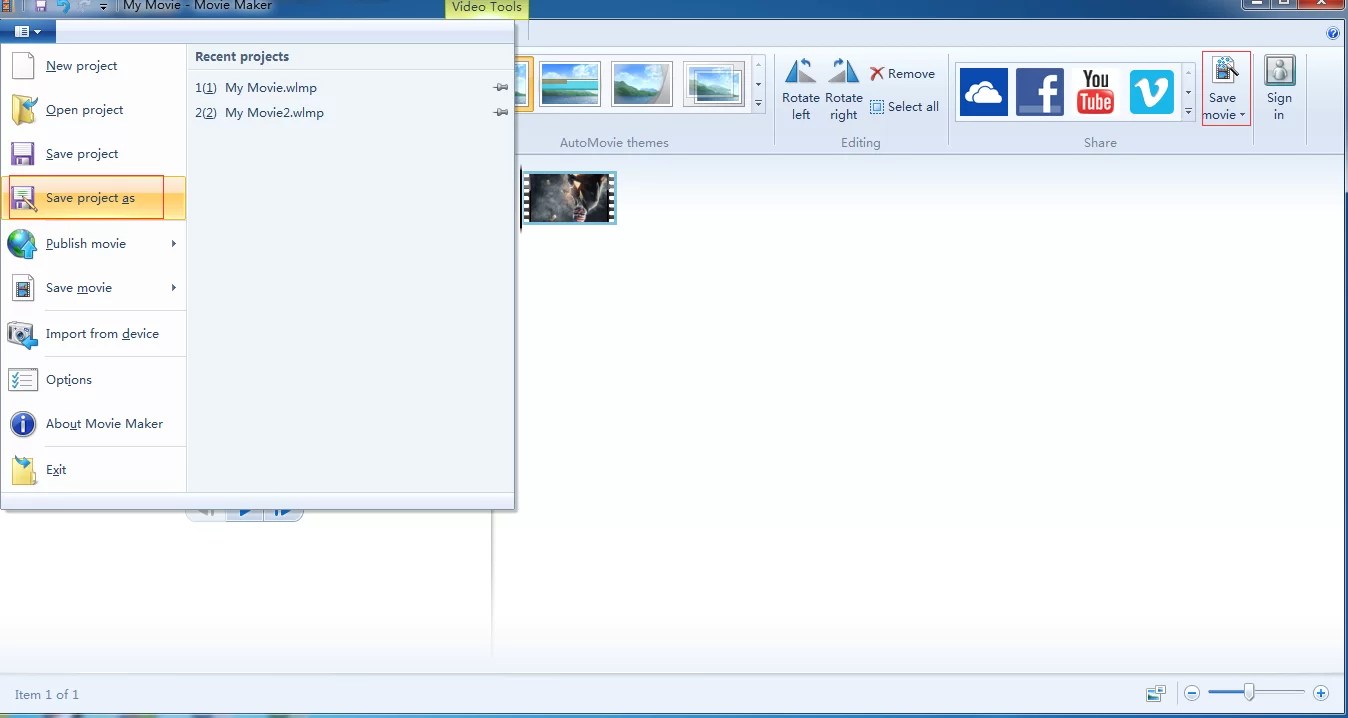1348x718 pixels.
Task: Upload the movie to Vimeo
Action: click(x=1151, y=91)
